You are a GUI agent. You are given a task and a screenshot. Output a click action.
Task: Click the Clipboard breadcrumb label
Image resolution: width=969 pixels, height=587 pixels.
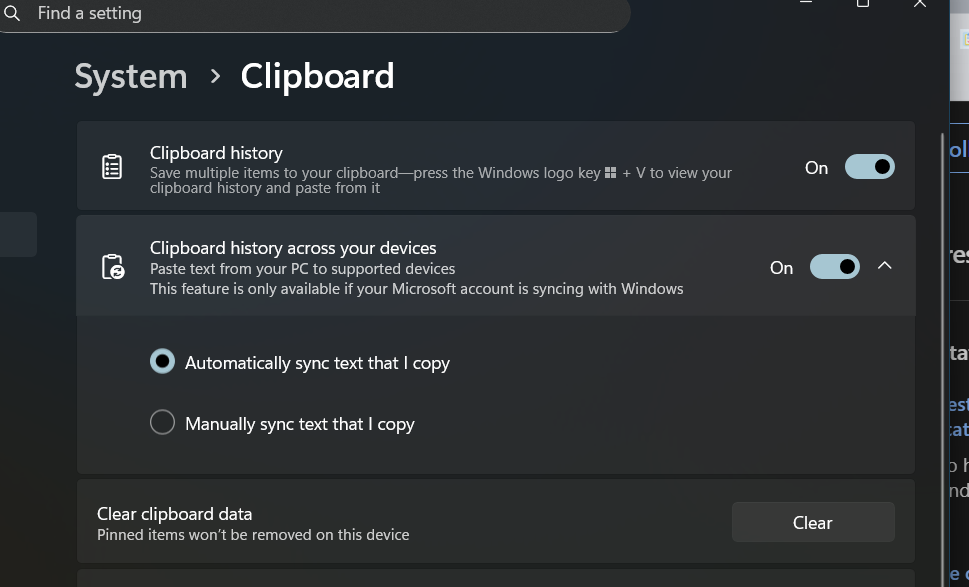(x=317, y=76)
